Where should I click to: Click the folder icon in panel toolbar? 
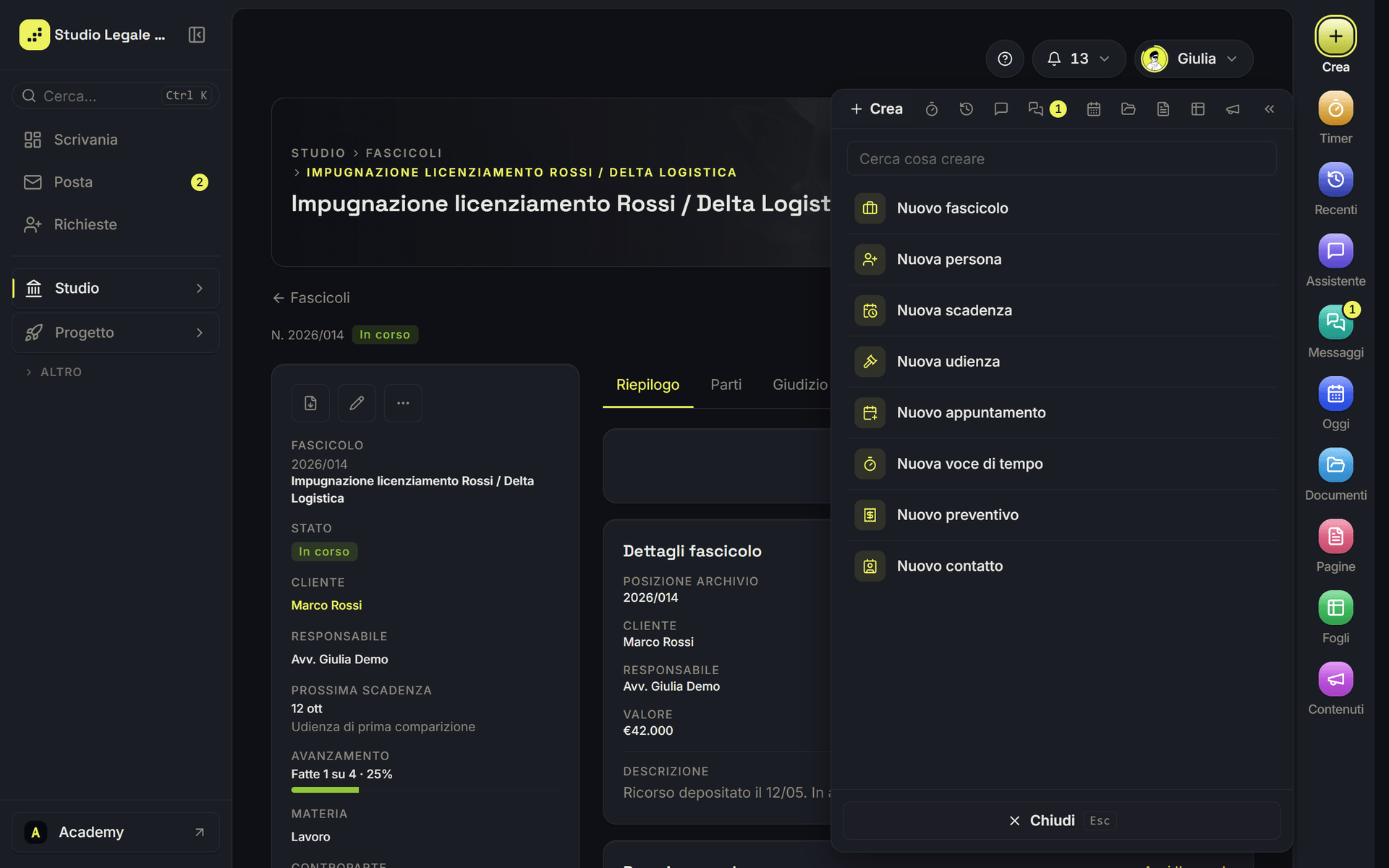point(1129,109)
